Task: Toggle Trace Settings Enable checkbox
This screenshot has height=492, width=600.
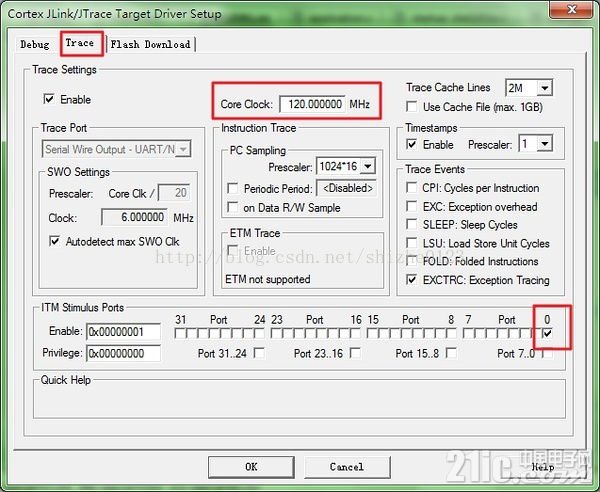Action: 49,99
